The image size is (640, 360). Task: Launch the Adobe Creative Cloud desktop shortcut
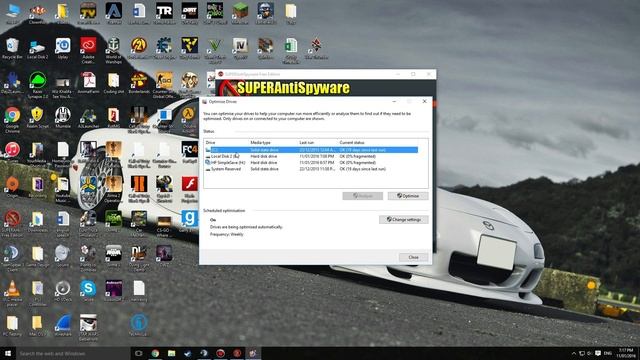pos(88,50)
